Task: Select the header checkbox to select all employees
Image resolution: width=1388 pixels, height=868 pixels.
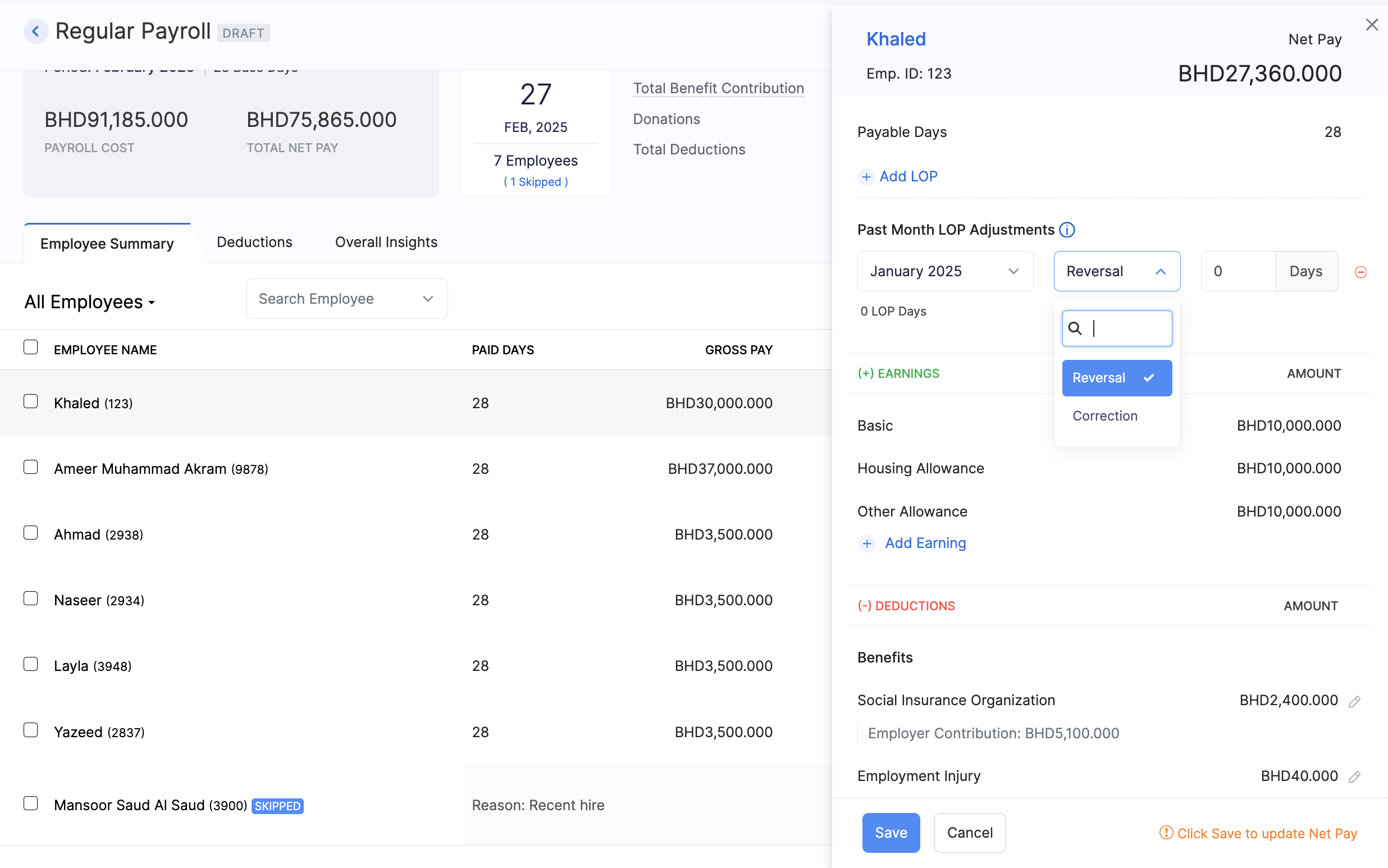Action: 30,347
